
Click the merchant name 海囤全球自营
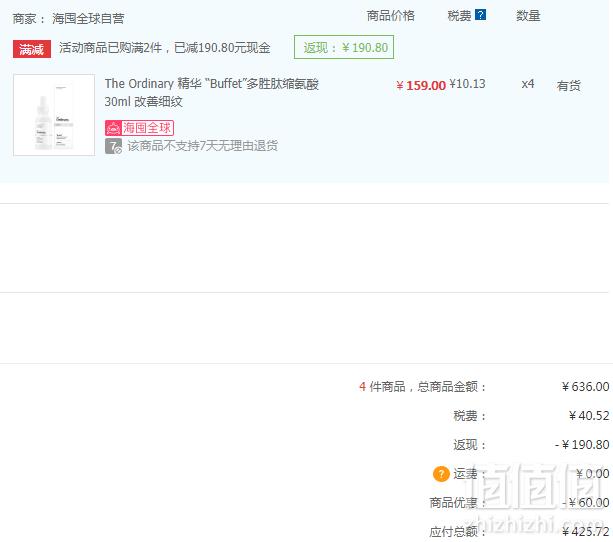click(88, 18)
